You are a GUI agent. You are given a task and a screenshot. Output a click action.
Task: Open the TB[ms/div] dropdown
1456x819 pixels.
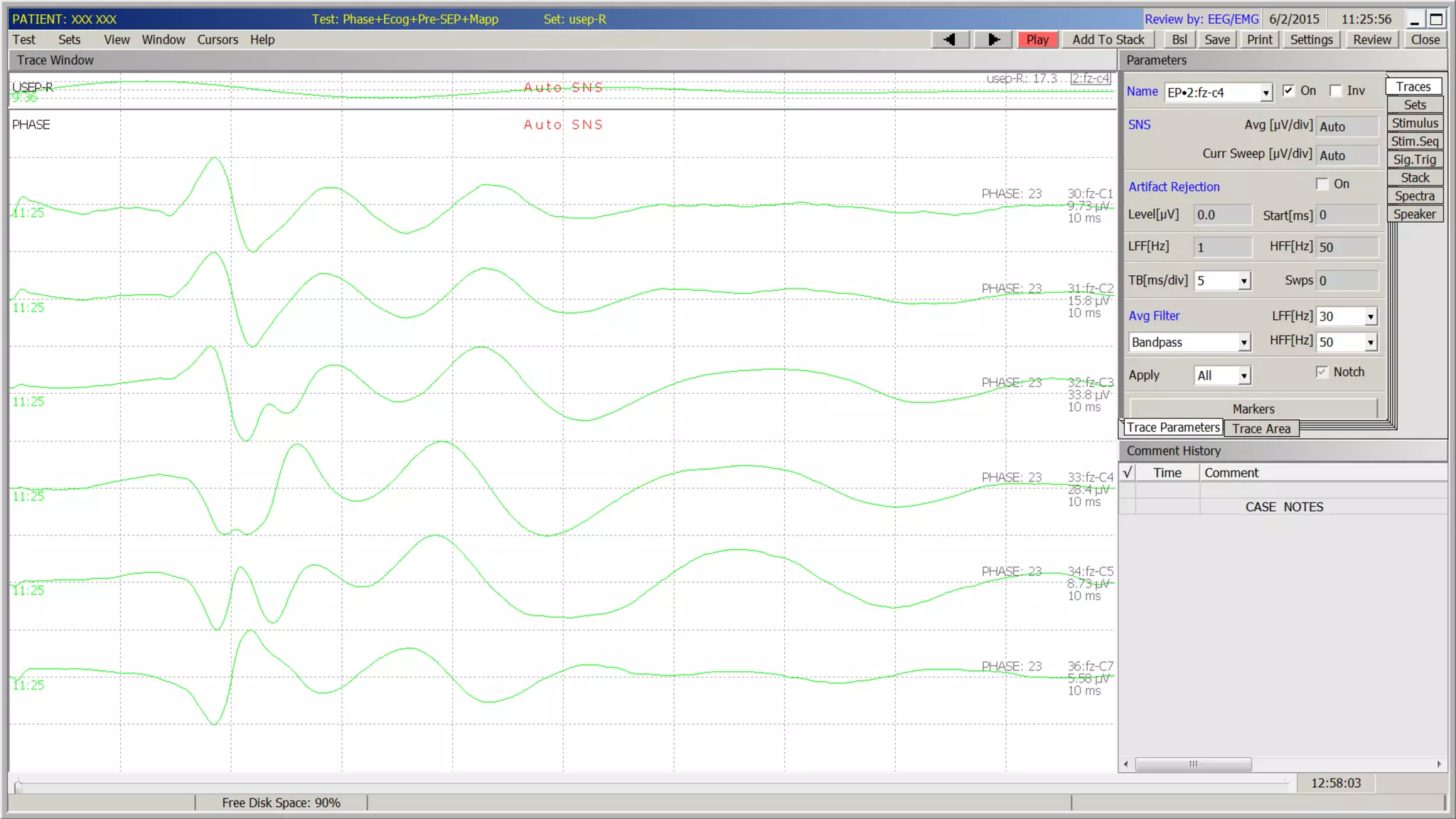pyautogui.click(x=1243, y=281)
